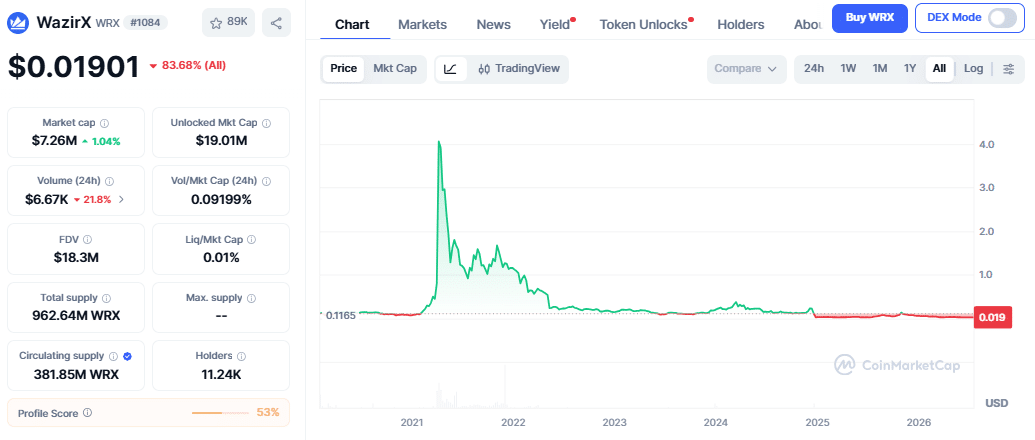Select the line chart icon
1035x440 pixels.
click(451, 69)
